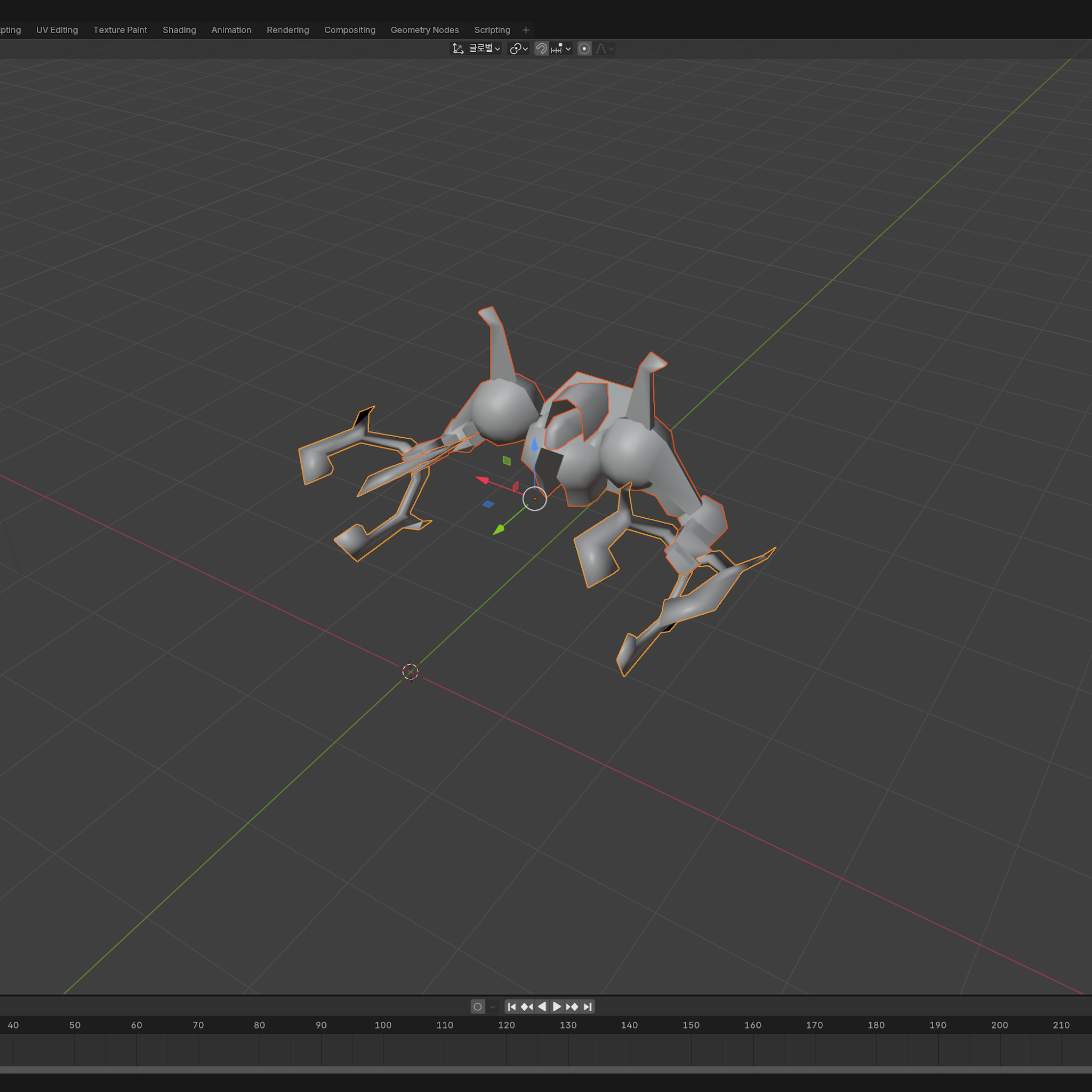Screen dimensions: 1092x1092
Task: Click the 3D cursor in viewport
Action: pos(411,671)
